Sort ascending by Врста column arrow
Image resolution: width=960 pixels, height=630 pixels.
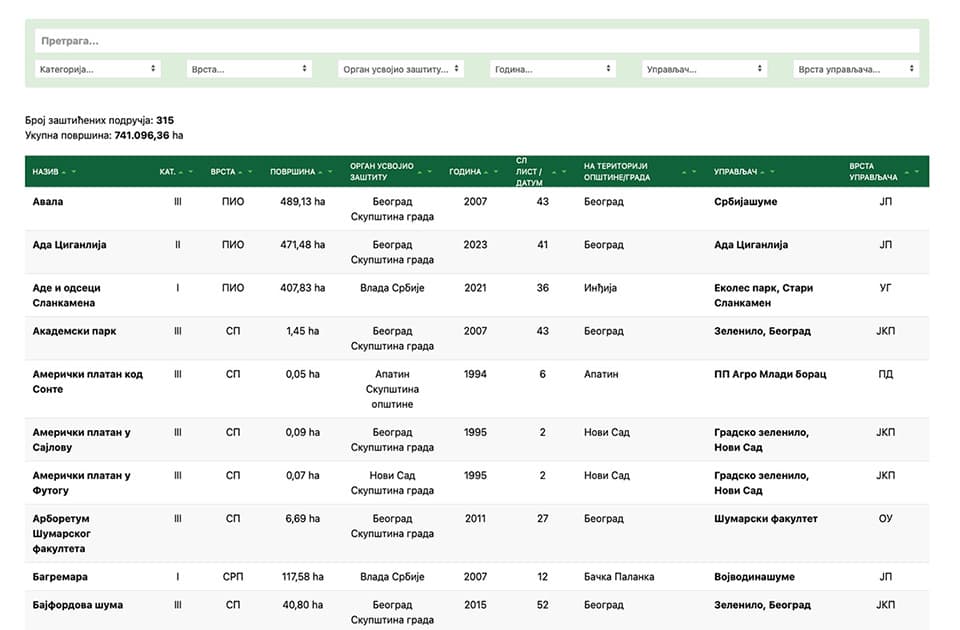(241, 172)
